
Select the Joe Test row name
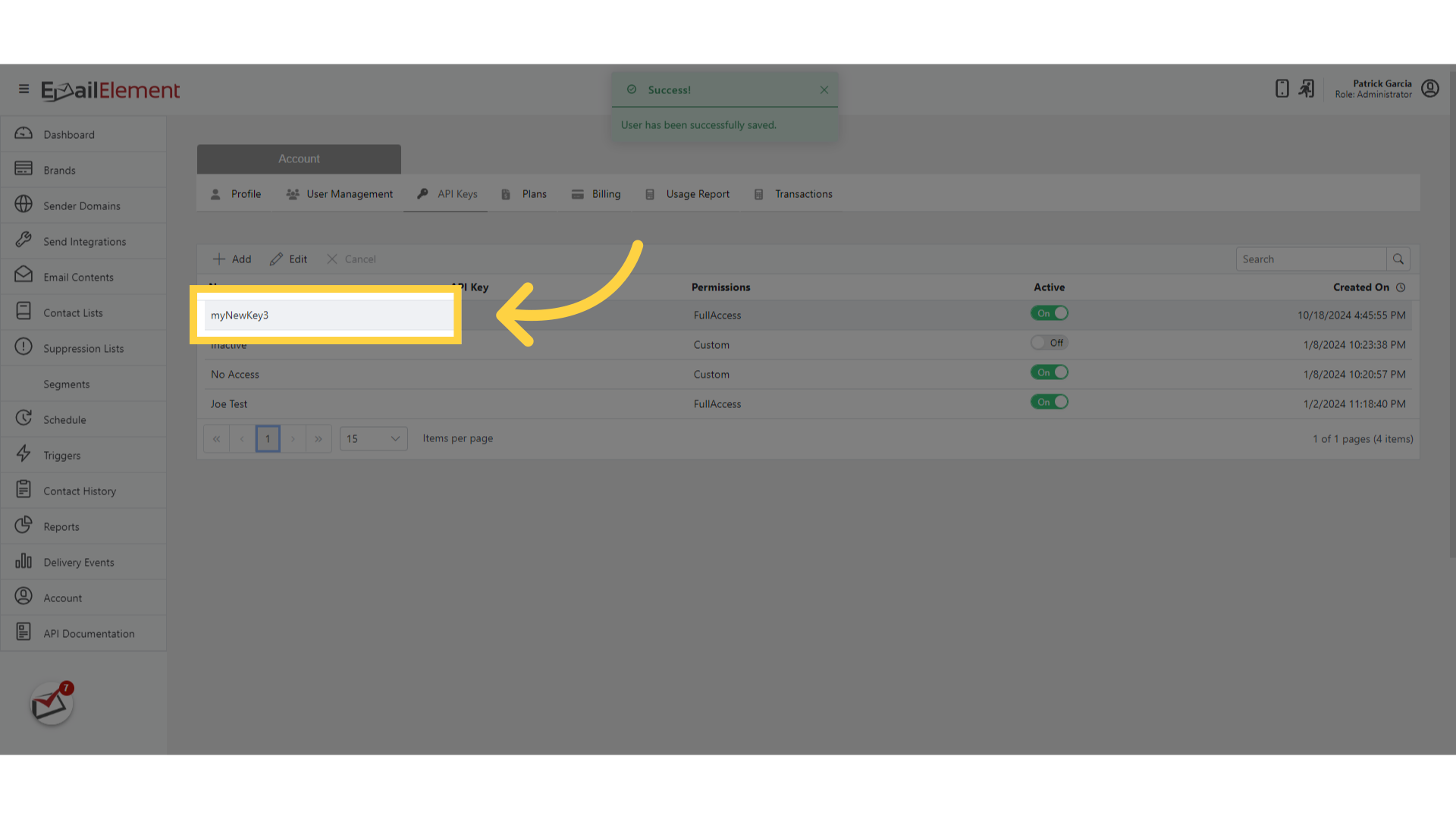[229, 404]
